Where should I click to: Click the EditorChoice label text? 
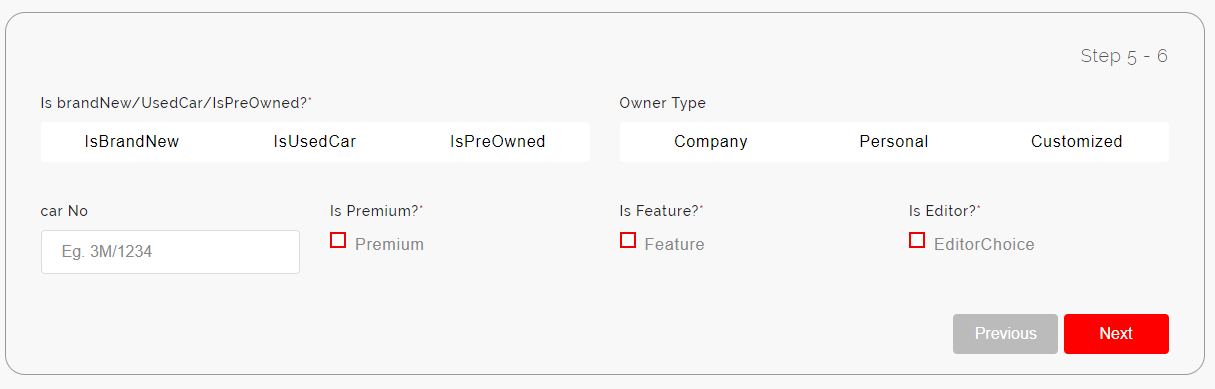tap(984, 244)
